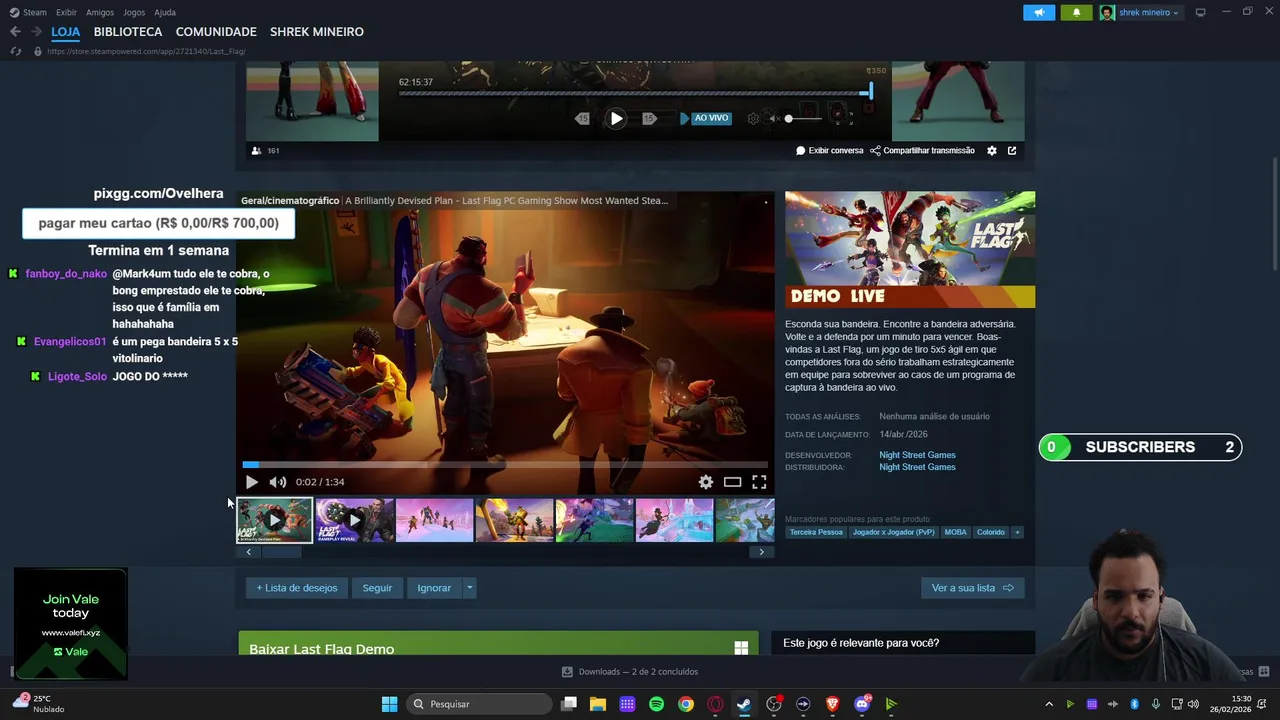Open the Ajuda menu
The image size is (1280, 720).
point(165,12)
